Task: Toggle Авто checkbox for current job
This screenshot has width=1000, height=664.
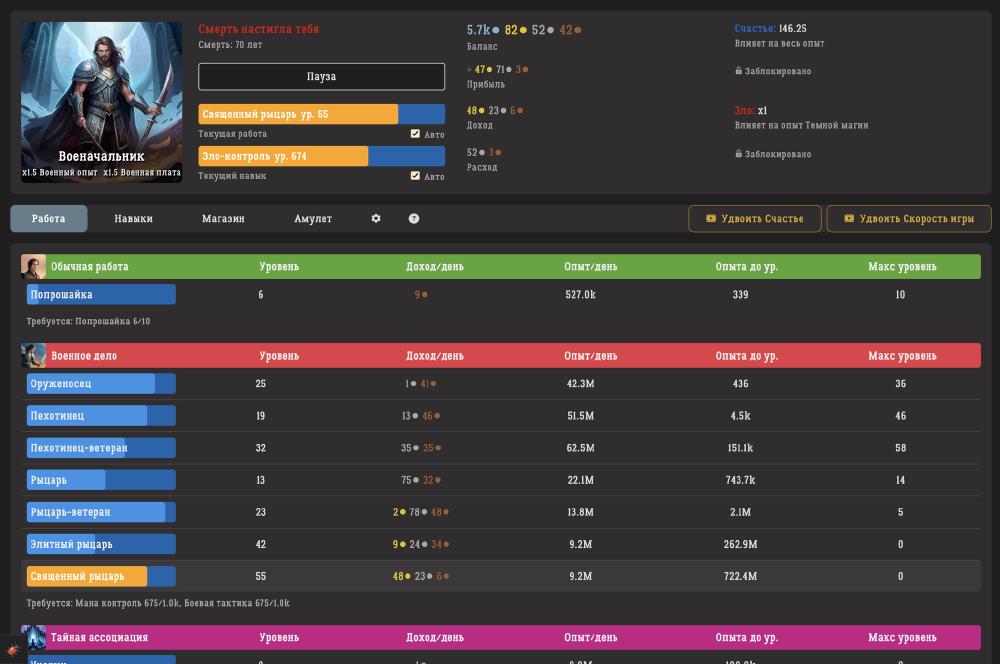Action: click(x=415, y=134)
